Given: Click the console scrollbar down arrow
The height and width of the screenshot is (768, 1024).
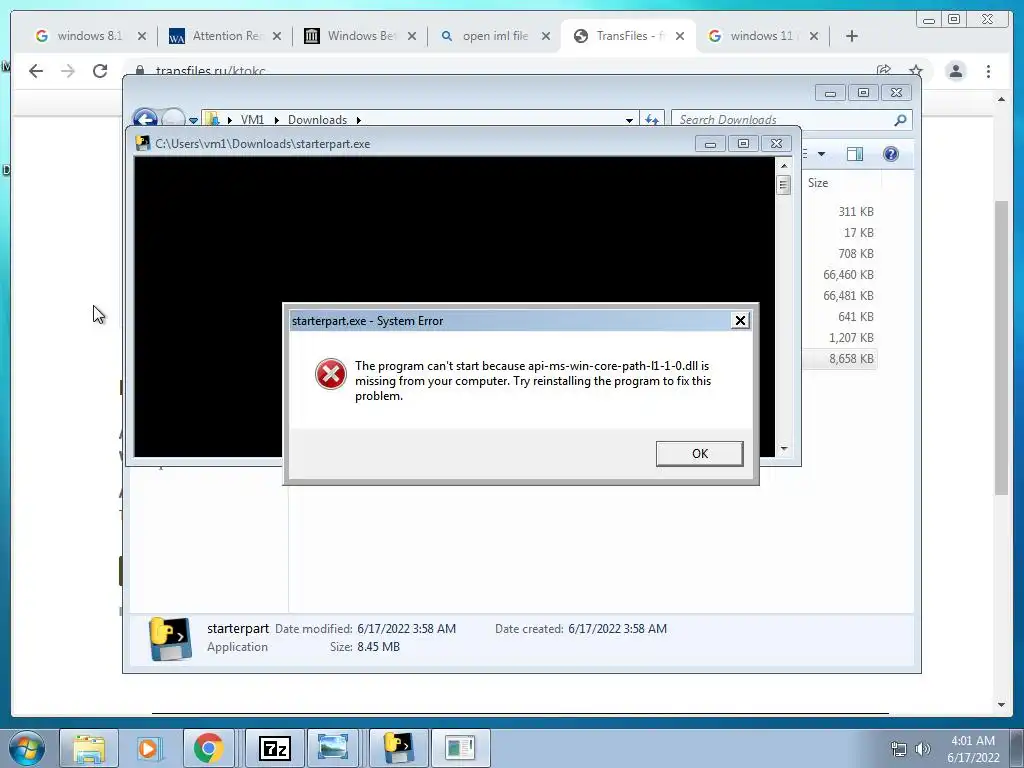Looking at the screenshot, I should coord(784,449).
